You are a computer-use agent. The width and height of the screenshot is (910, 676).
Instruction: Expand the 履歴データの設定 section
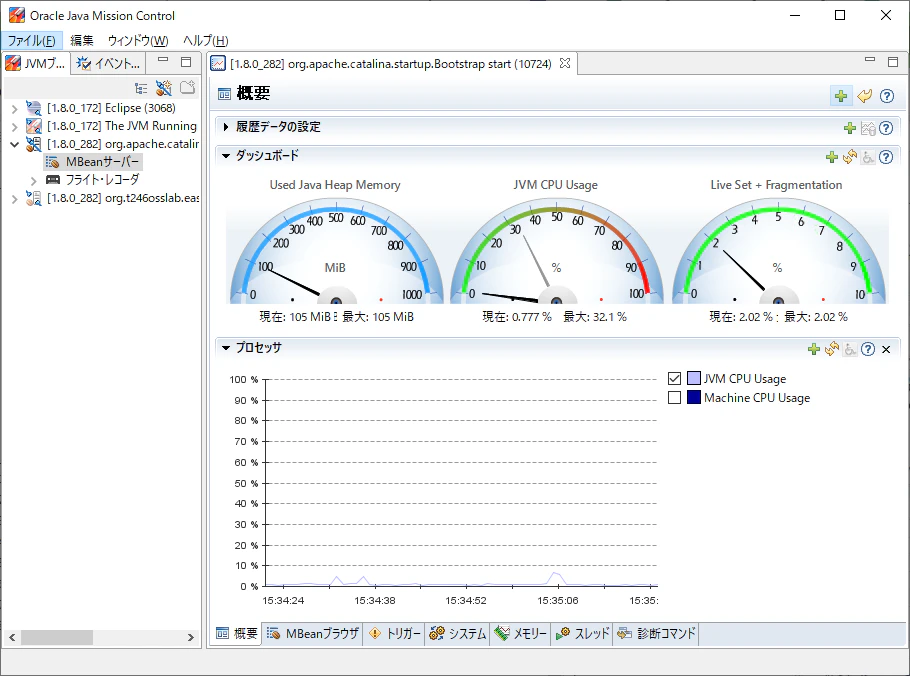pyautogui.click(x=226, y=127)
